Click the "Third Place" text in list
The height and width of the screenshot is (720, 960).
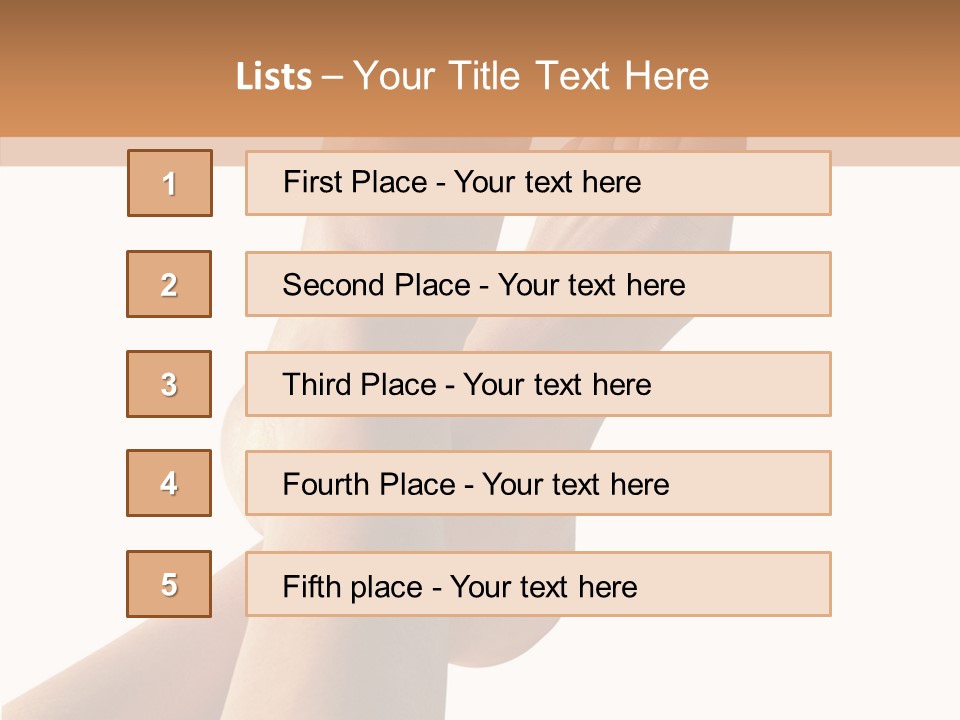click(x=359, y=385)
